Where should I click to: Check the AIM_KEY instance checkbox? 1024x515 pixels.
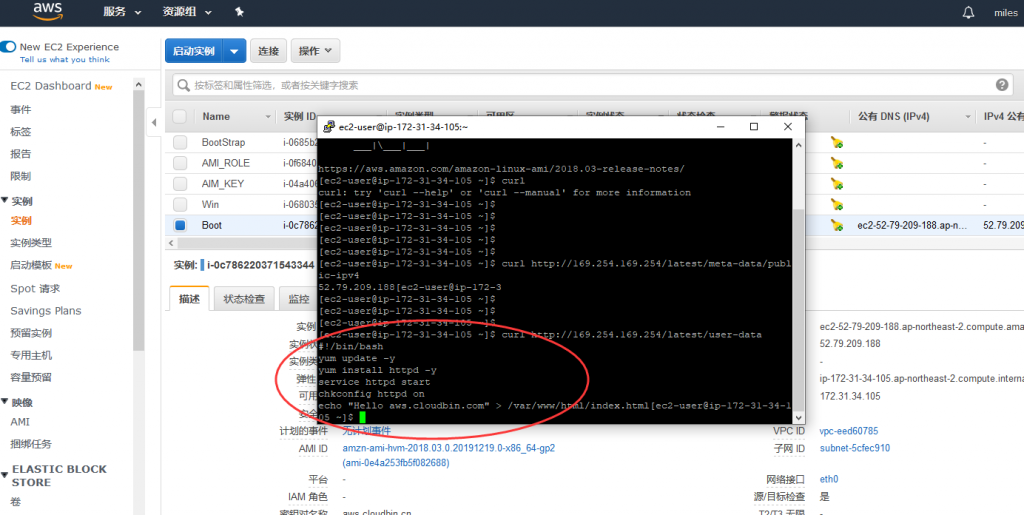[x=180, y=183]
